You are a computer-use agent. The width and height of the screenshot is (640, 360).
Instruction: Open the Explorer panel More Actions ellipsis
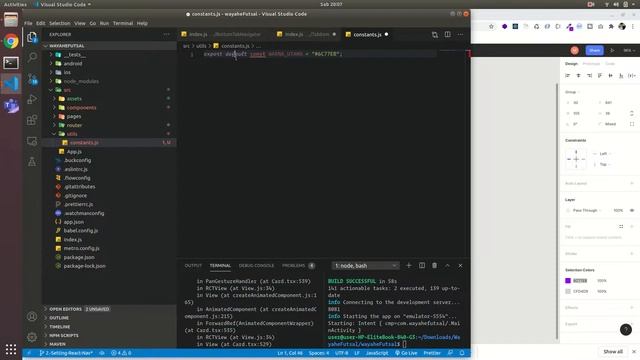click(167, 34)
